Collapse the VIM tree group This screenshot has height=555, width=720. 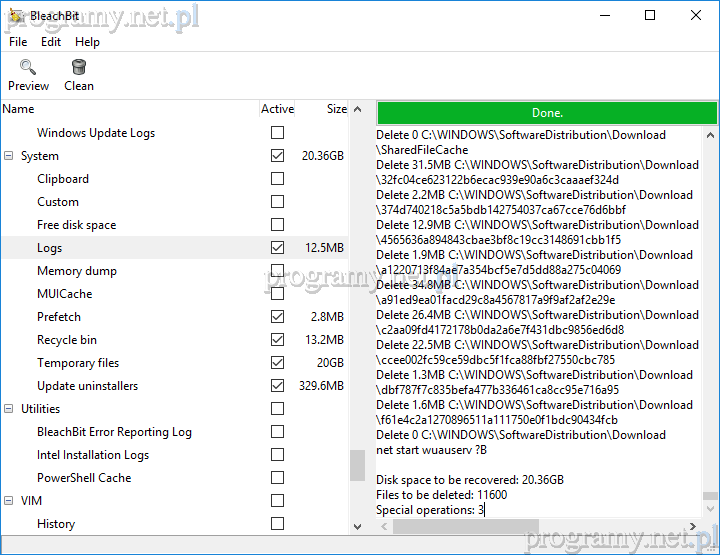[x=9, y=501]
